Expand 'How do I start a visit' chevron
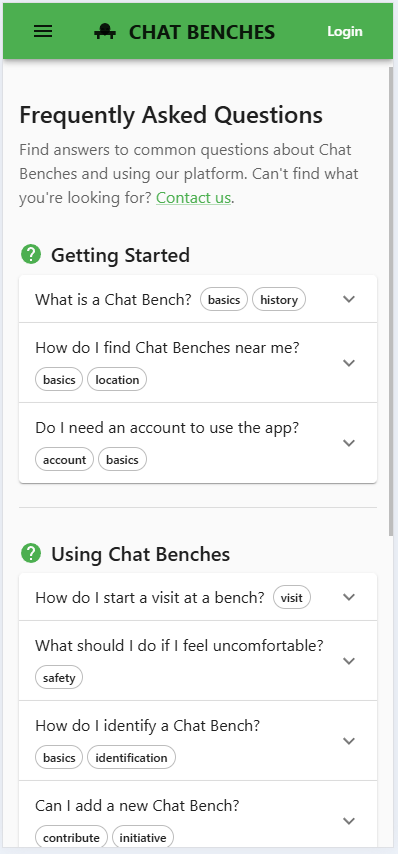The height and width of the screenshot is (854, 398). 349,597
